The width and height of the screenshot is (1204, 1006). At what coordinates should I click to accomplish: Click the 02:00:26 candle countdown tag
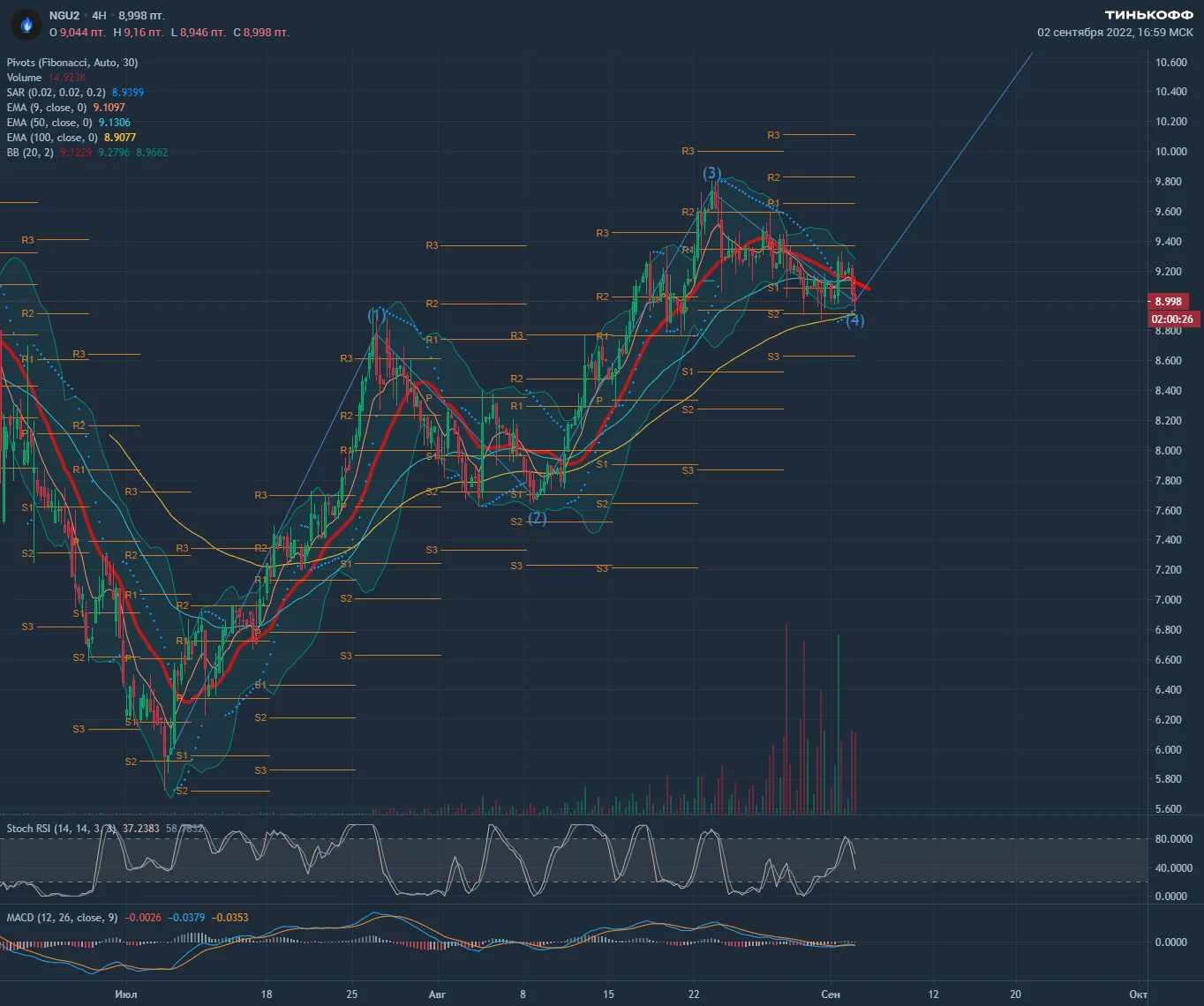[1174, 319]
